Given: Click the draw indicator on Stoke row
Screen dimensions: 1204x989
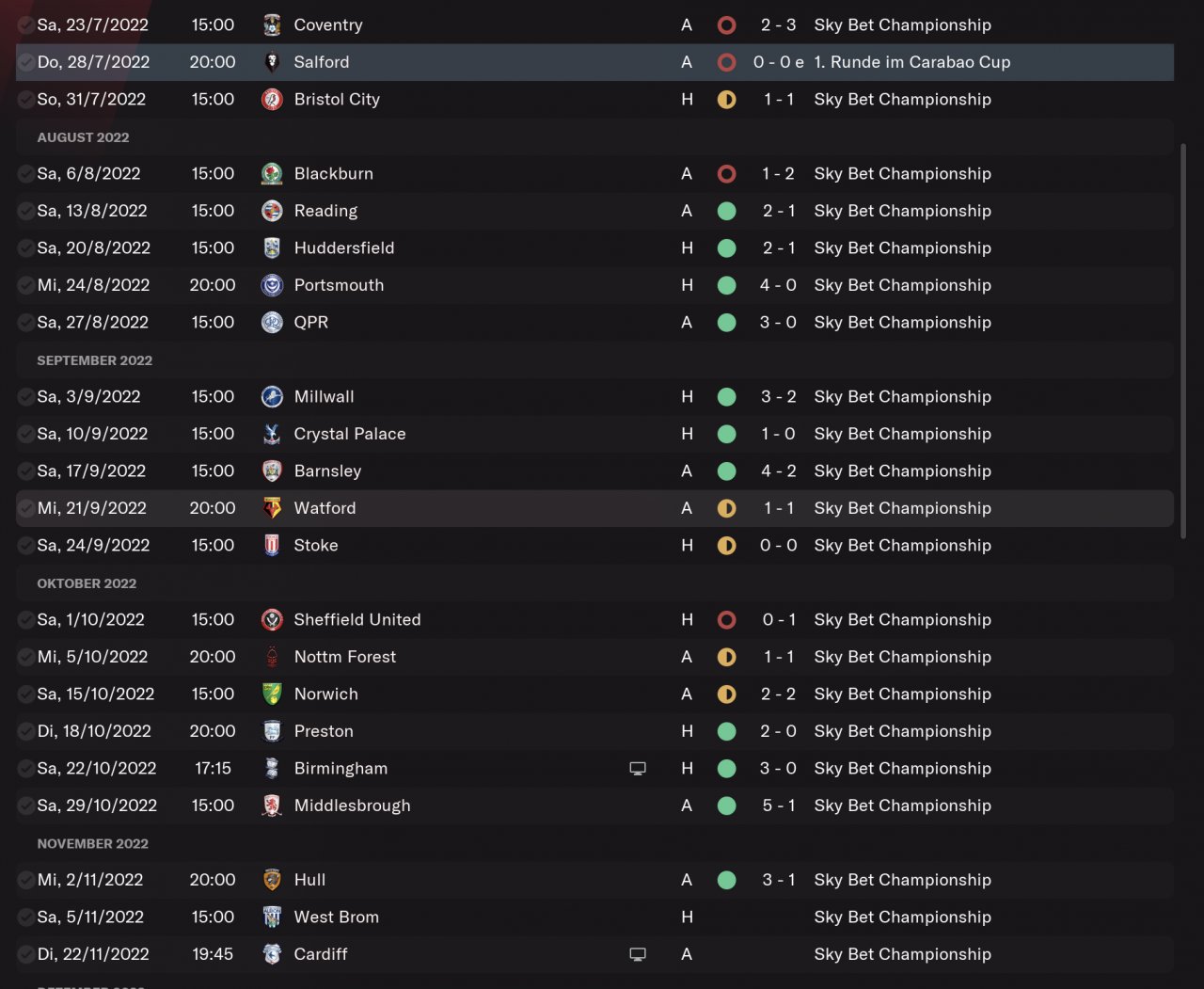Looking at the screenshot, I should (726, 546).
